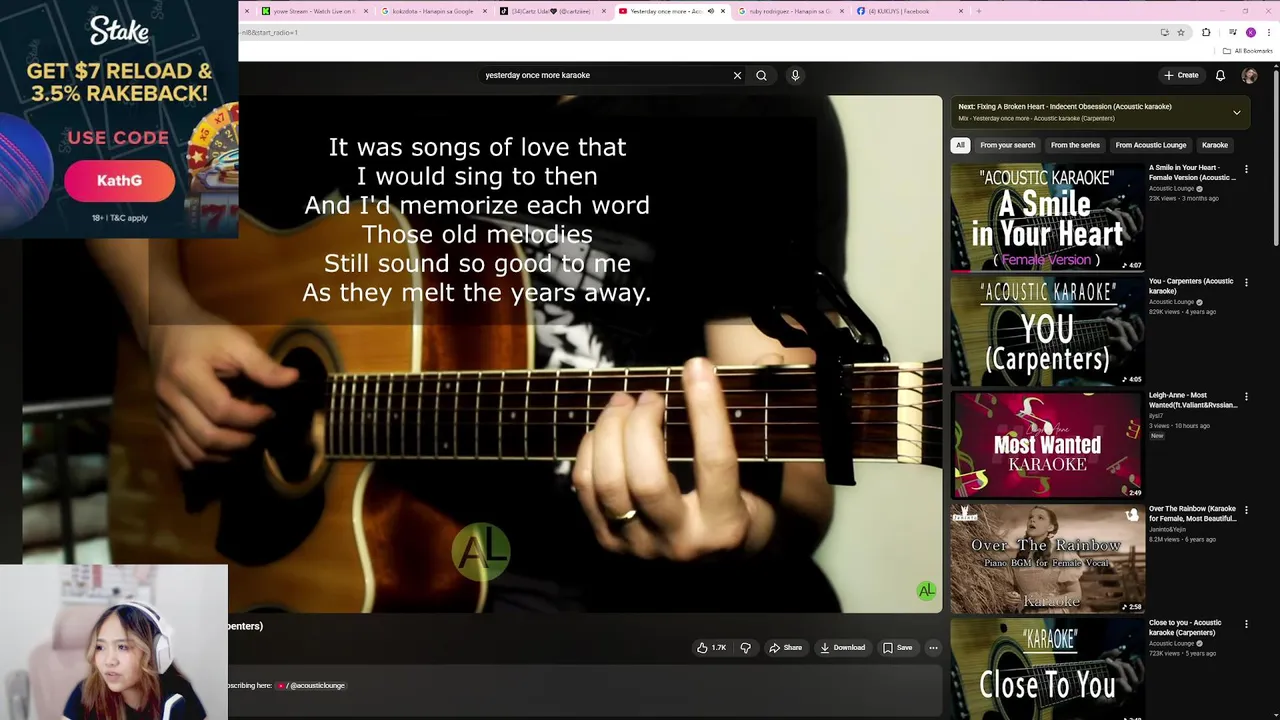Select the From the series chip
The width and height of the screenshot is (1280, 720).
coord(1075,145)
